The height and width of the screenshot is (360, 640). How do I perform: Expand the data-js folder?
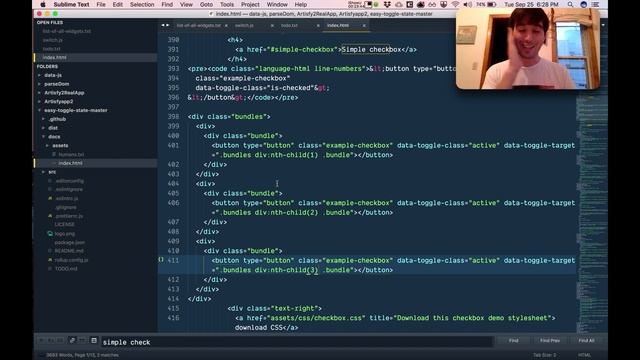(53, 75)
